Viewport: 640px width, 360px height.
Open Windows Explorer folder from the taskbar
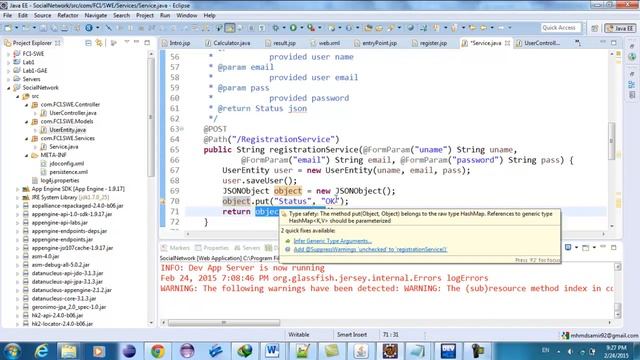point(69,351)
